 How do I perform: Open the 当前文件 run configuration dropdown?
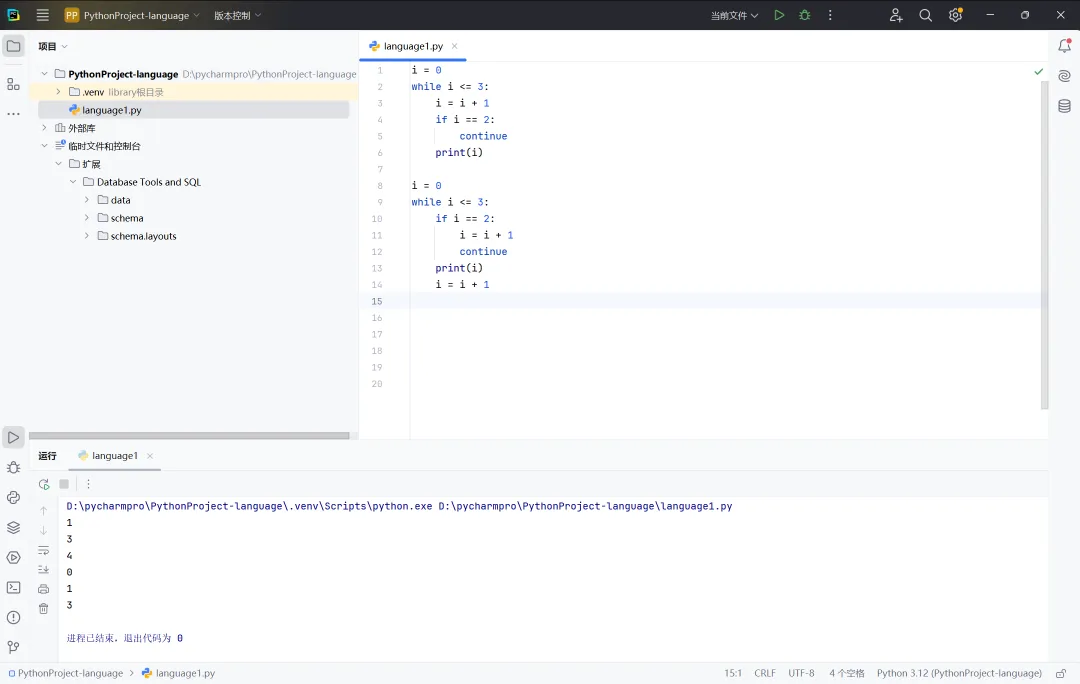[734, 15]
